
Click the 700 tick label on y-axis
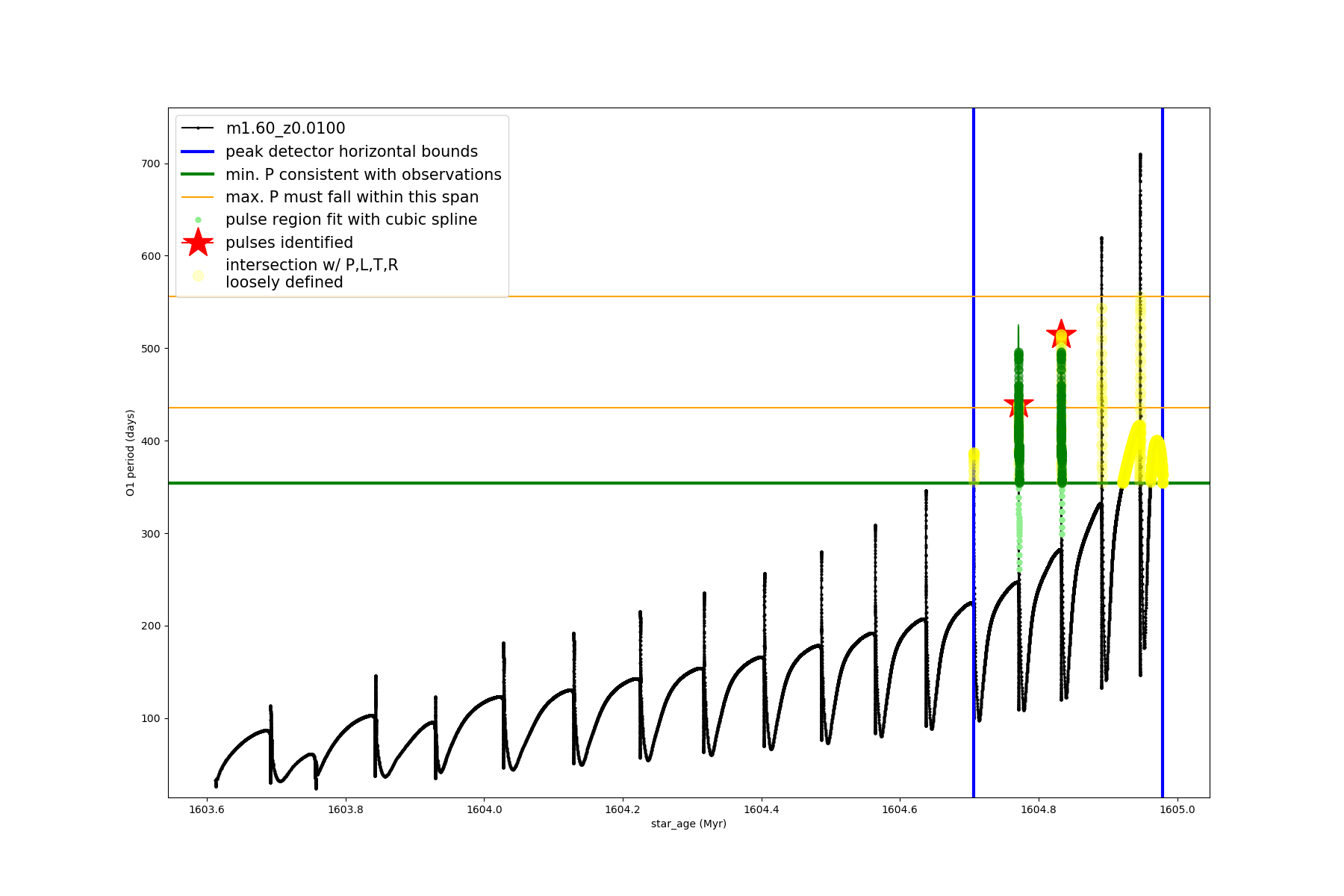(151, 164)
